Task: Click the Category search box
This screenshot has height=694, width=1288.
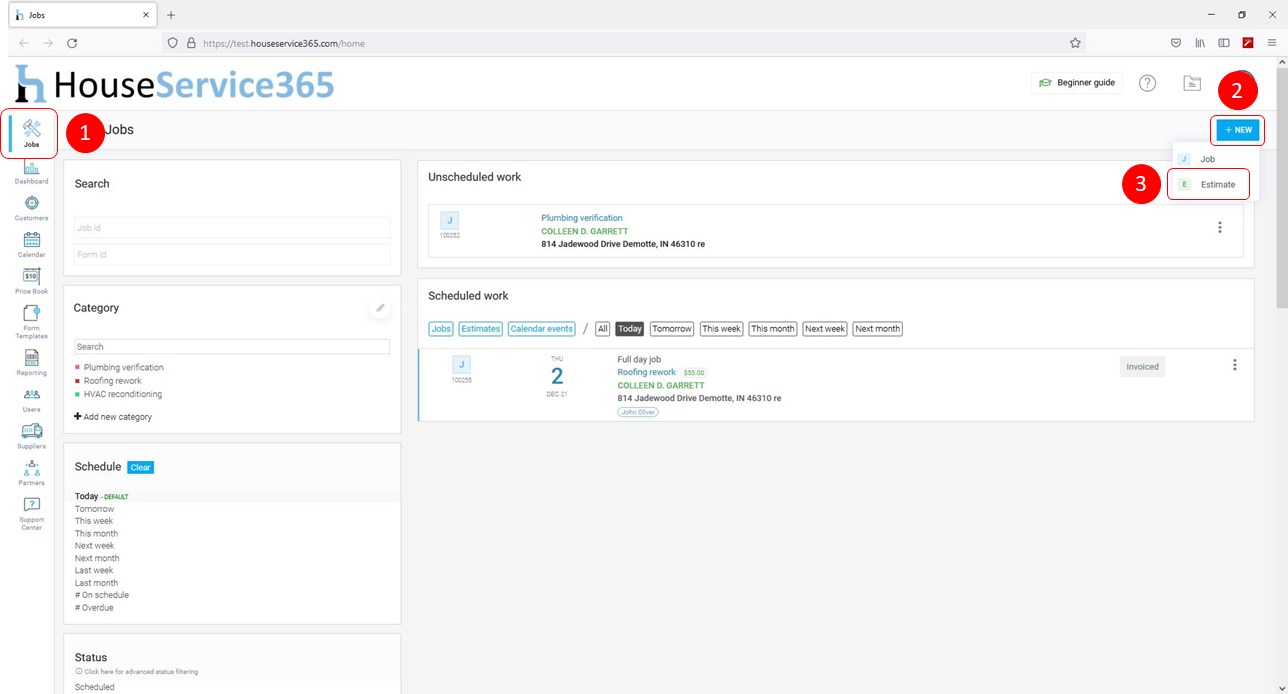Action: tap(232, 347)
